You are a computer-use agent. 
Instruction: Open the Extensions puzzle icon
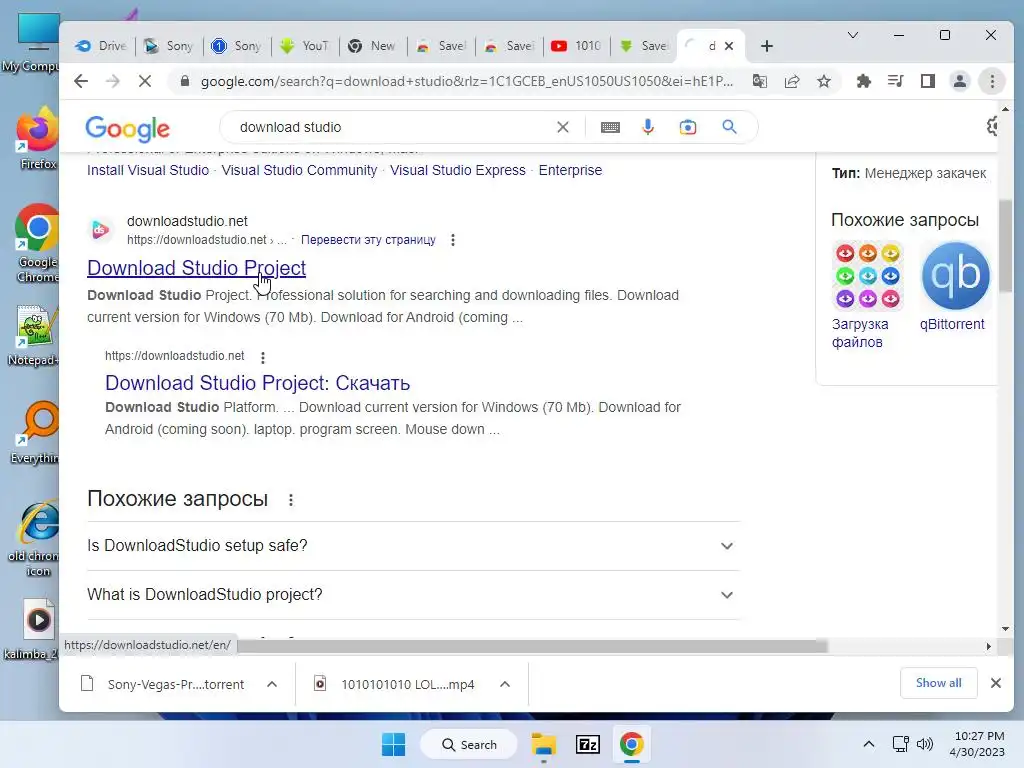tap(863, 81)
